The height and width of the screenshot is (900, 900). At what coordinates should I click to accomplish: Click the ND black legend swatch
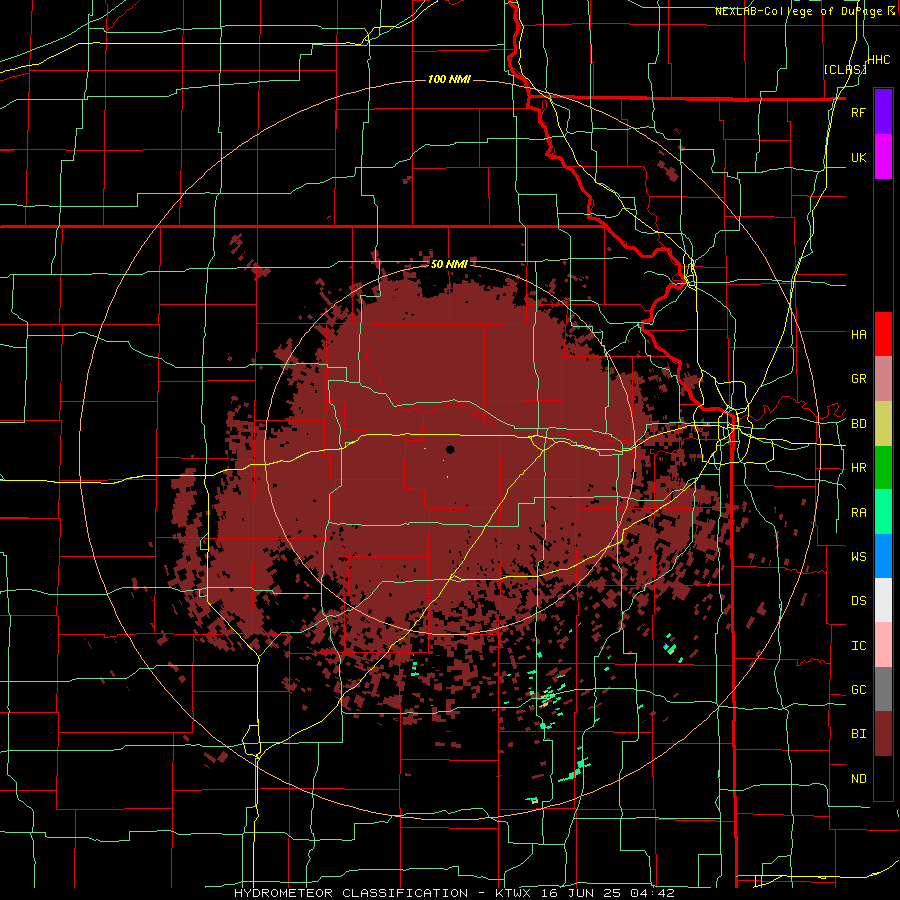(x=883, y=778)
